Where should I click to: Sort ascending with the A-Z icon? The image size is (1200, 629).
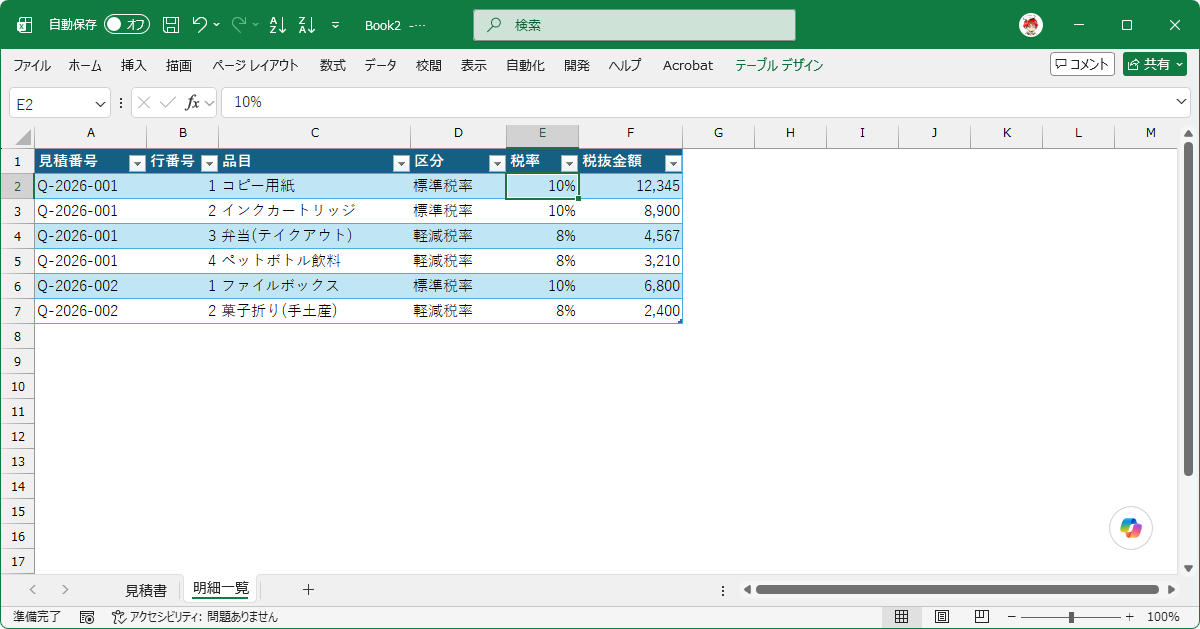coord(279,25)
